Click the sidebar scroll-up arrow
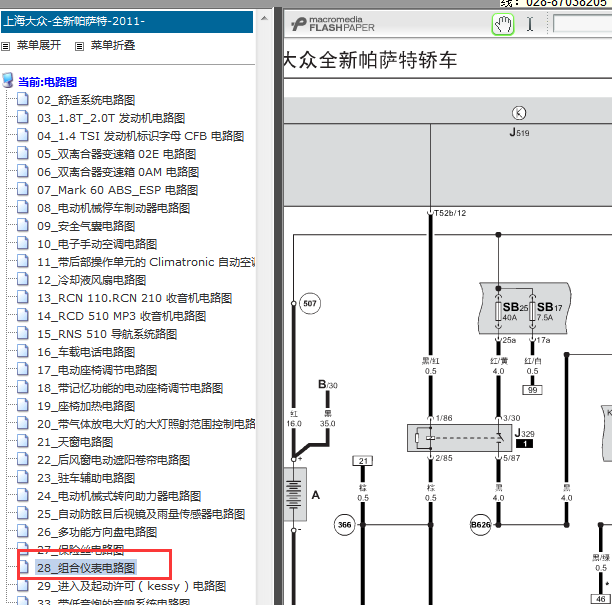Viewport: 612px width, 605px height. click(264, 18)
